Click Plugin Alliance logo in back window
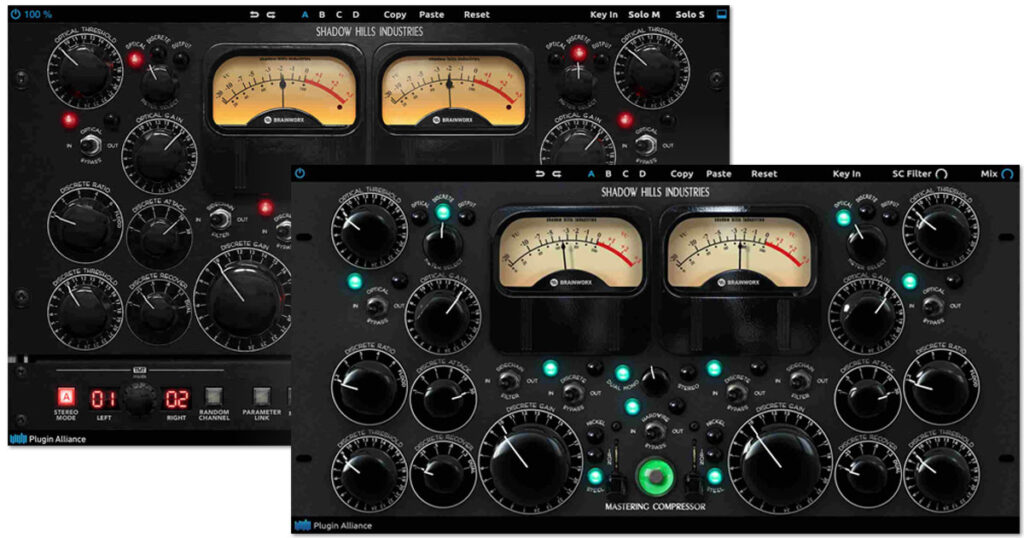 point(49,439)
